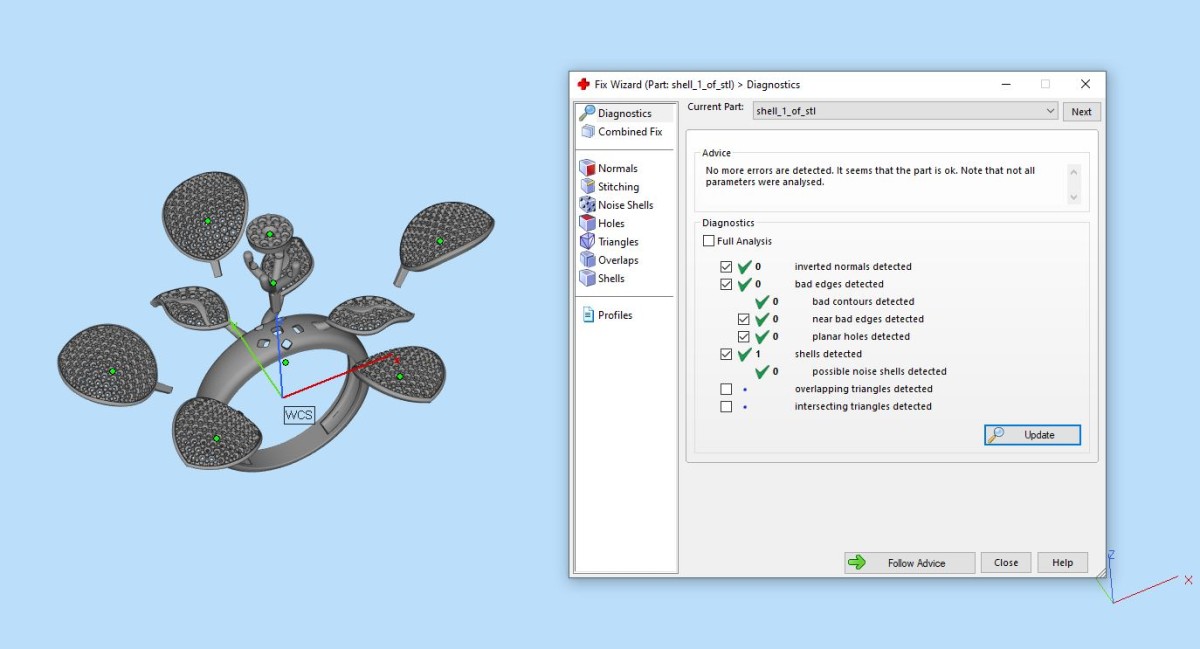Open the Normals fix page icon
This screenshot has width=1200, height=649.
click(588, 168)
